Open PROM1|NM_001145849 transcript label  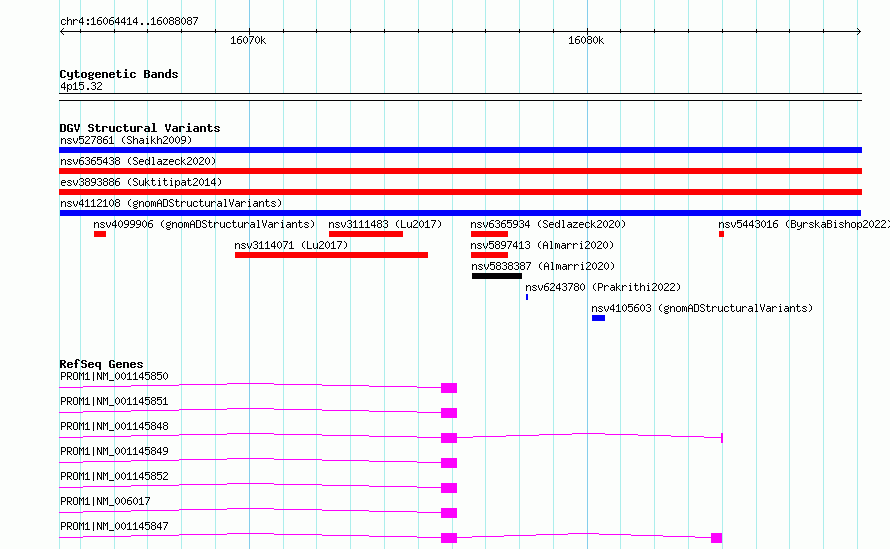pyautogui.click(x=114, y=451)
